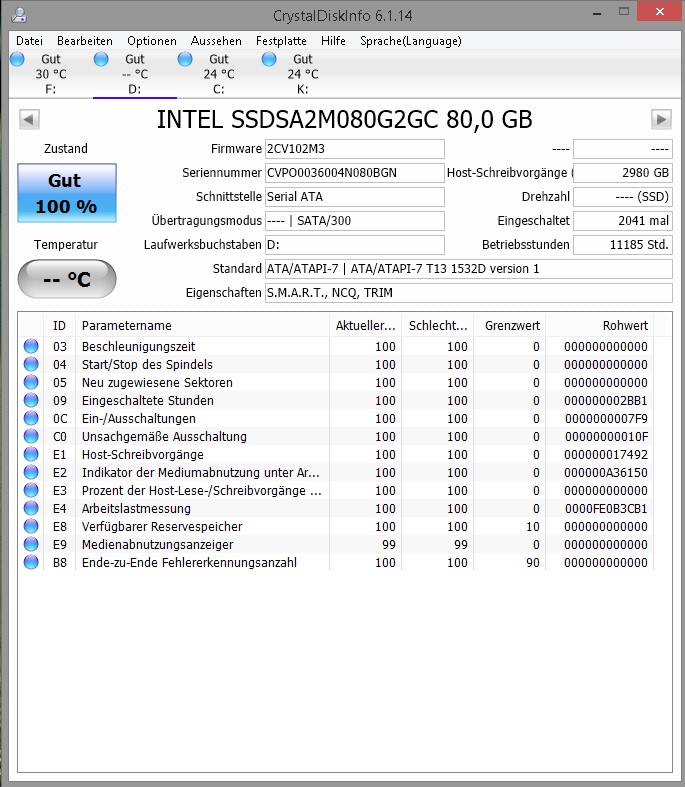Click raw value 000000002BB1
The image size is (685, 787).
(x=606, y=401)
